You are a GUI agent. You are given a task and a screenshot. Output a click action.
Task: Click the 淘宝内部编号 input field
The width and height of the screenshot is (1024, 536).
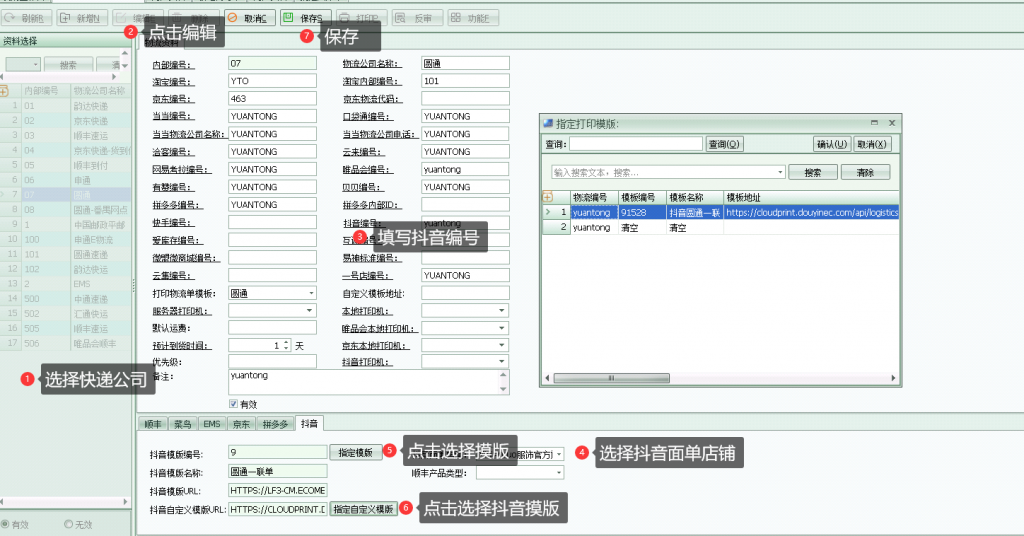tap(465, 81)
